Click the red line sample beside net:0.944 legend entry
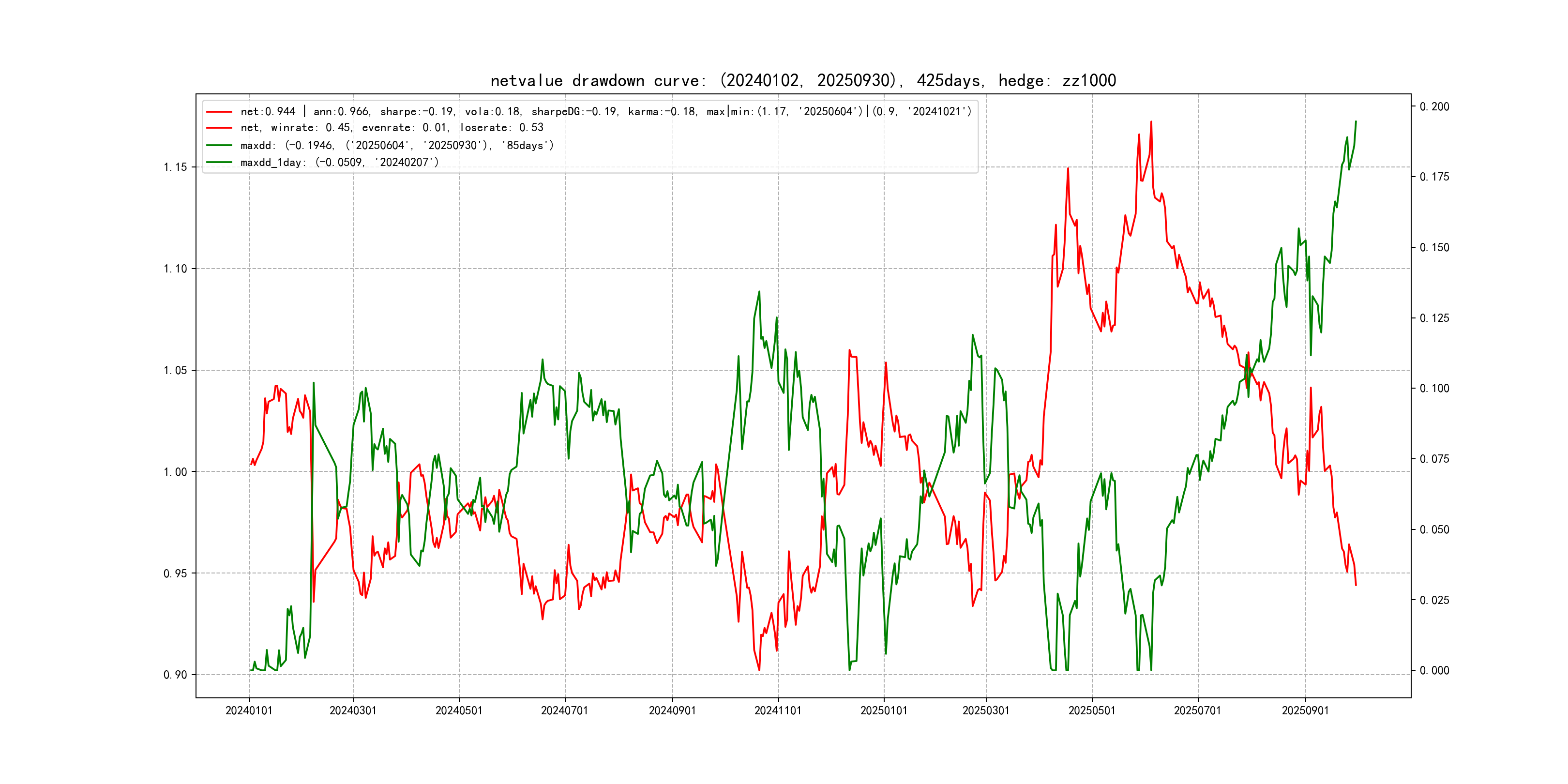The height and width of the screenshot is (784, 1568). pyautogui.click(x=219, y=112)
